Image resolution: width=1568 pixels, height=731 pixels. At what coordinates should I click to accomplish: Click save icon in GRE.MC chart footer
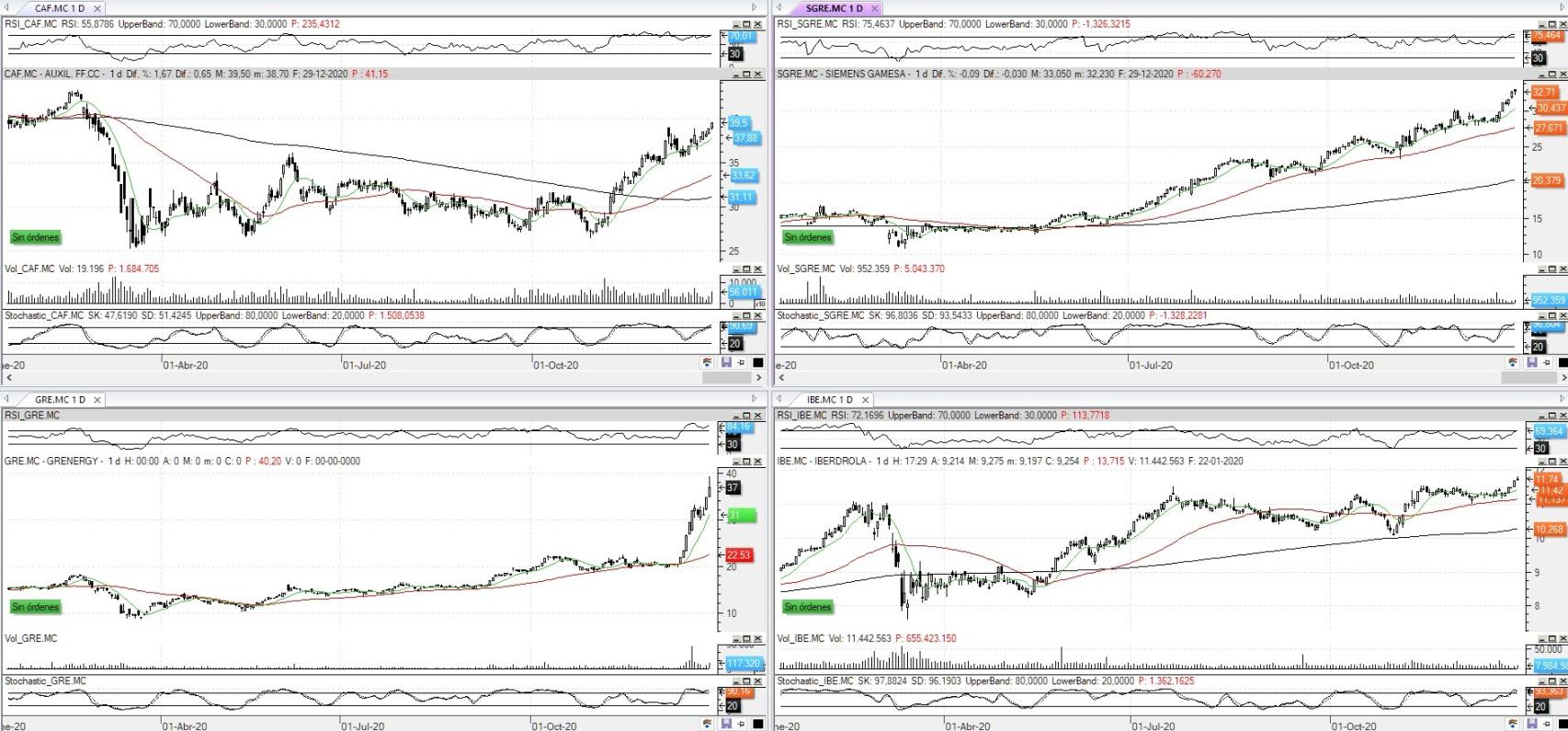click(x=726, y=725)
